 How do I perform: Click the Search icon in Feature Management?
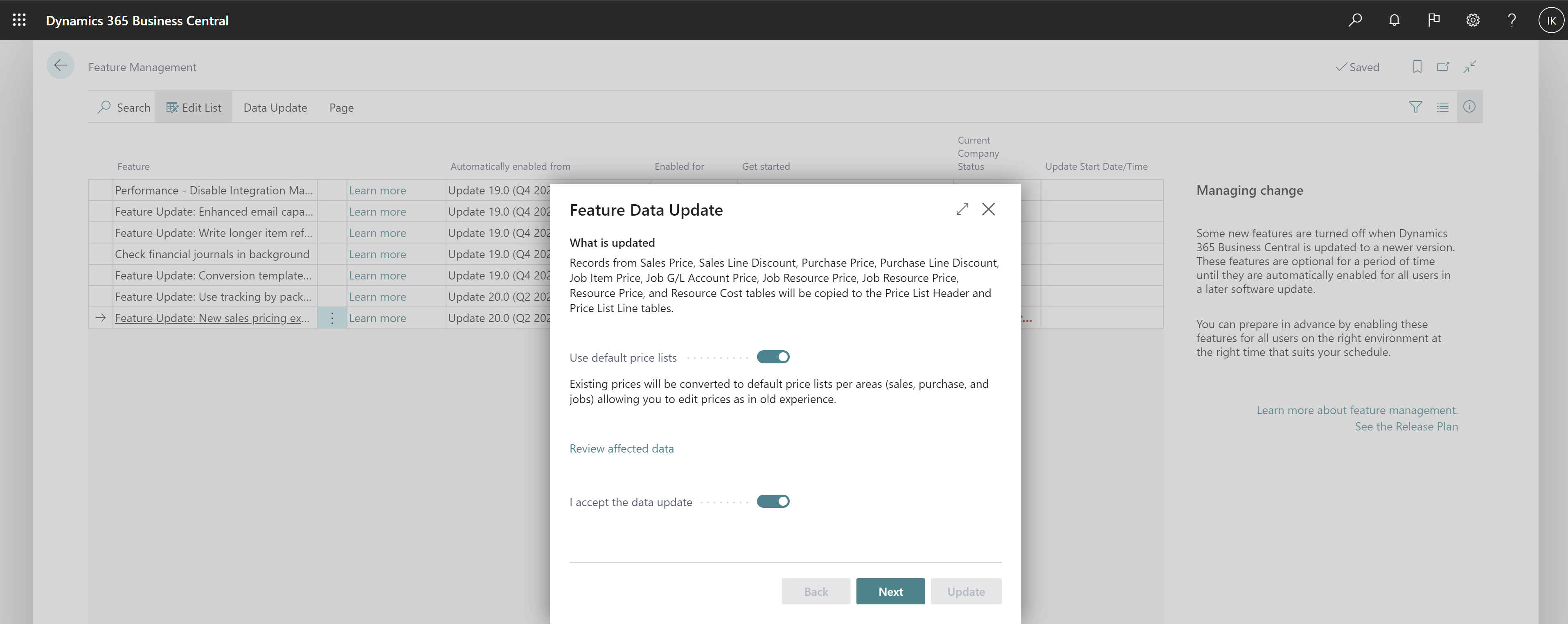(103, 107)
